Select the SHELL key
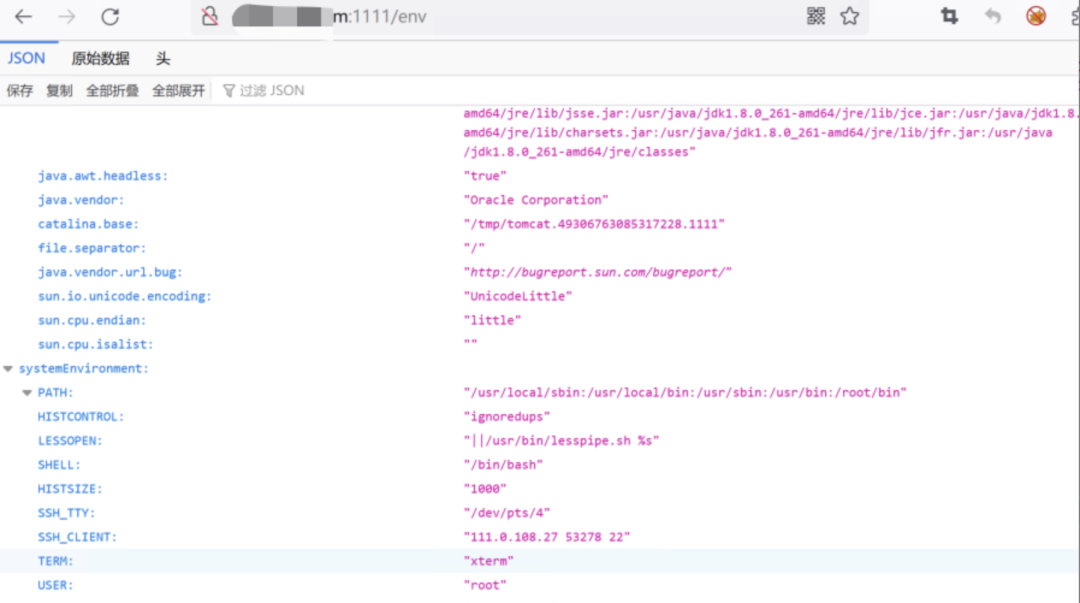This screenshot has width=1080, height=603. tap(59, 465)
